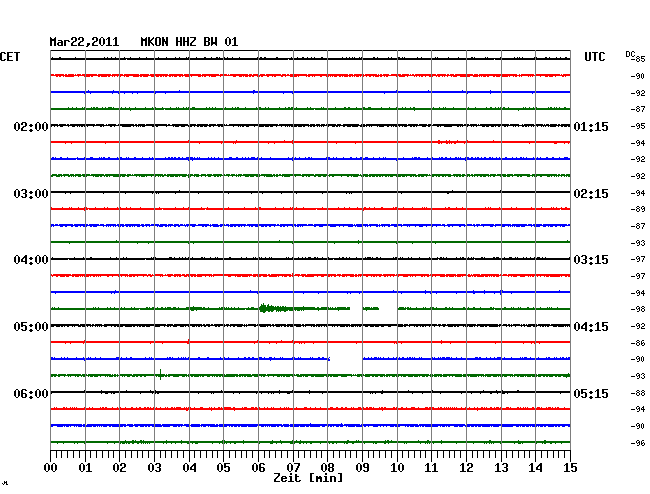Select minute 12 on the time axis
Image resolution: width=650 pixels, height=494 pixels.
466,468
